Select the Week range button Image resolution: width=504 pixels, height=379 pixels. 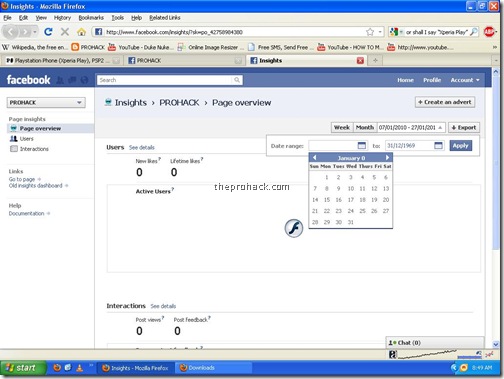tap(342, 127)
